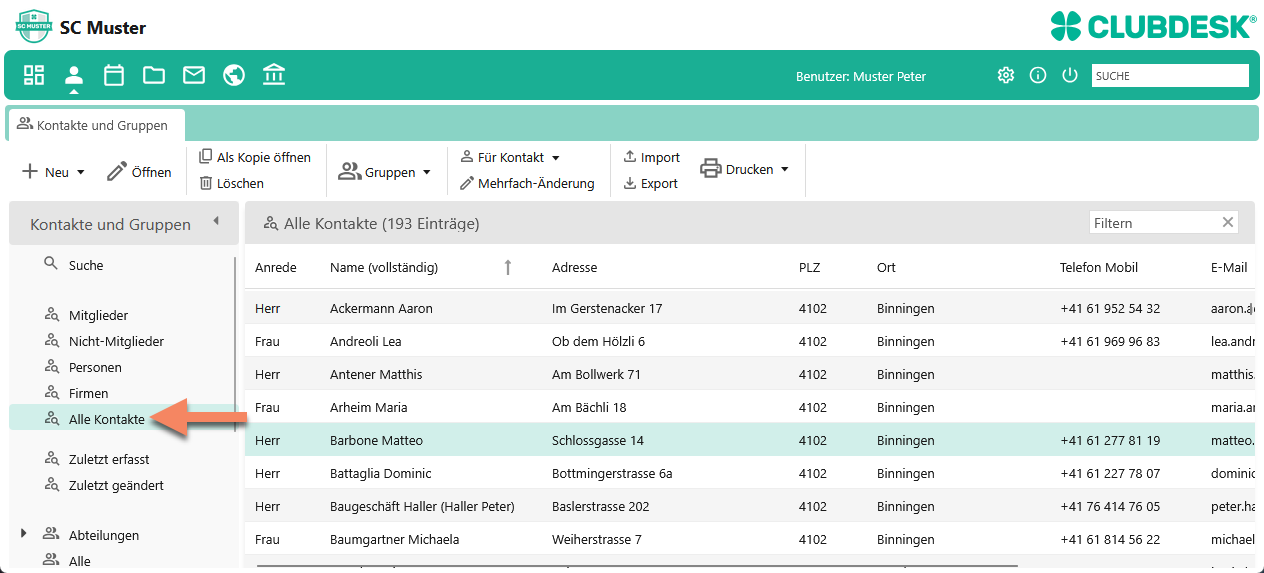Open the settings gear icon

1006,75
